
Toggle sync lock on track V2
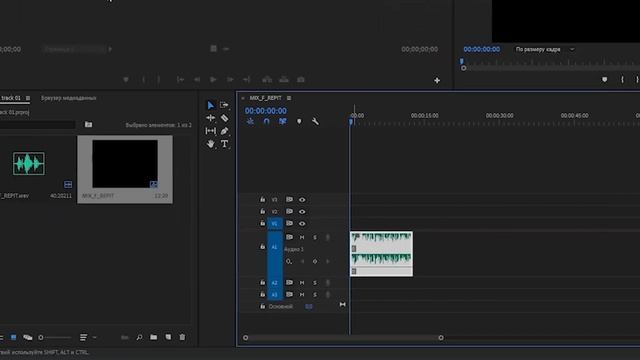click(x=289, y=211)
